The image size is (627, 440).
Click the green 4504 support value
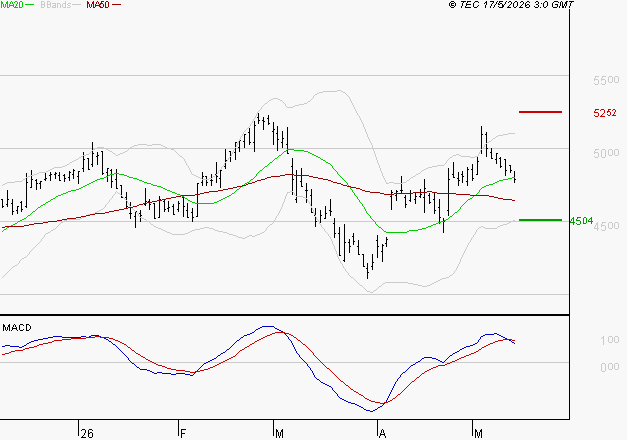(581, 221)
